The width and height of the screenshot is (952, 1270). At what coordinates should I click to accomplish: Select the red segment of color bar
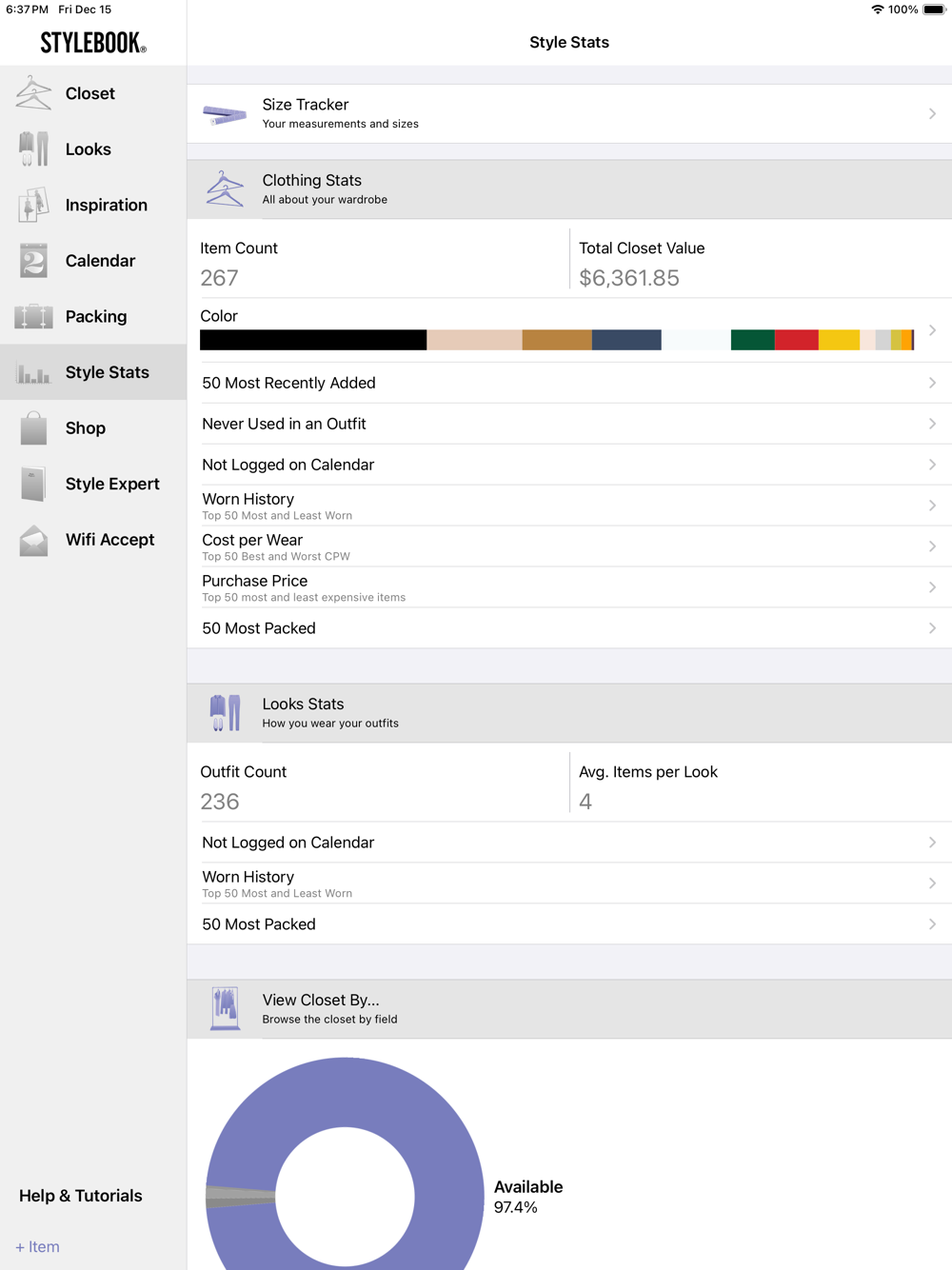pos(796,340)
